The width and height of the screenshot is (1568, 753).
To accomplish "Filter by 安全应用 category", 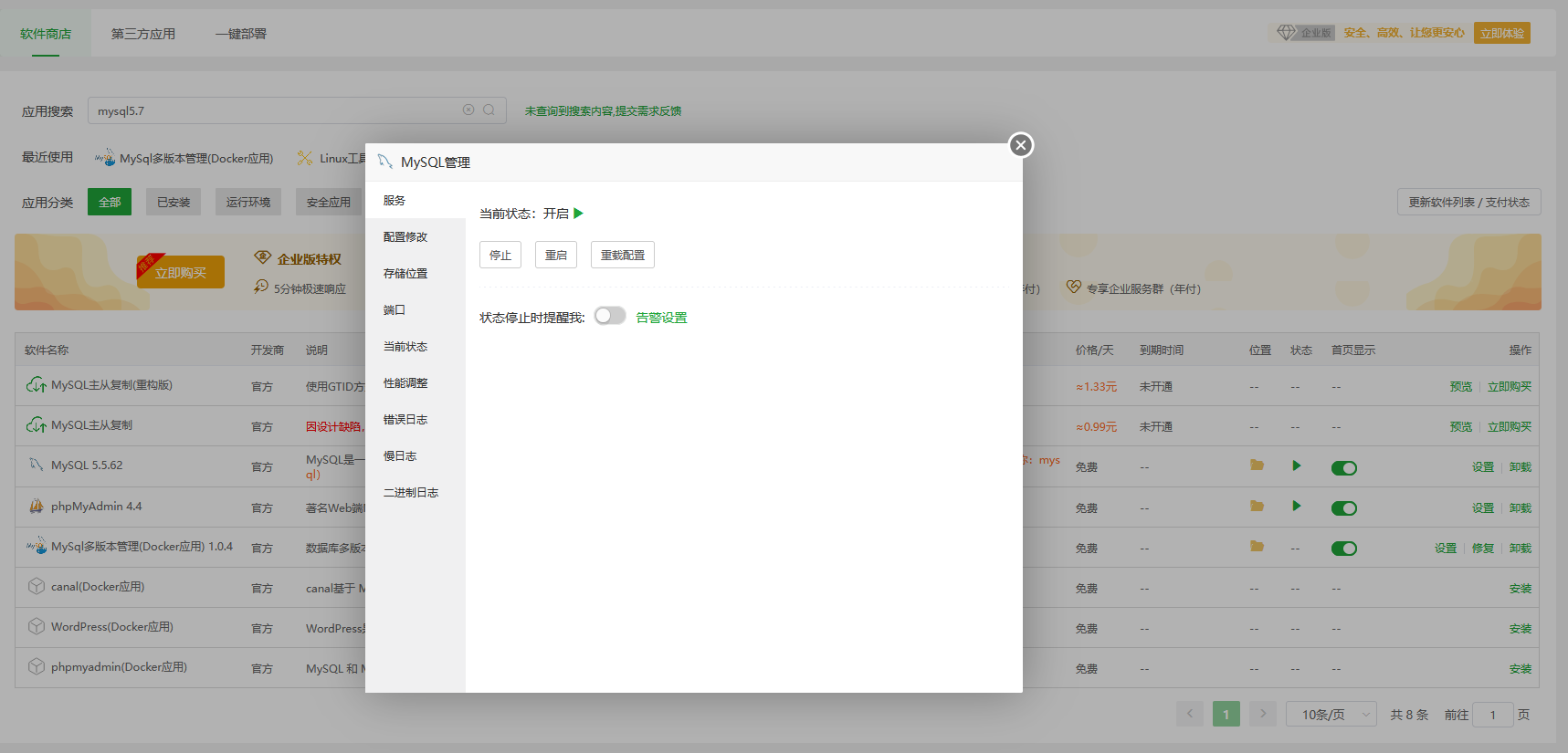I will pos(329,202).
